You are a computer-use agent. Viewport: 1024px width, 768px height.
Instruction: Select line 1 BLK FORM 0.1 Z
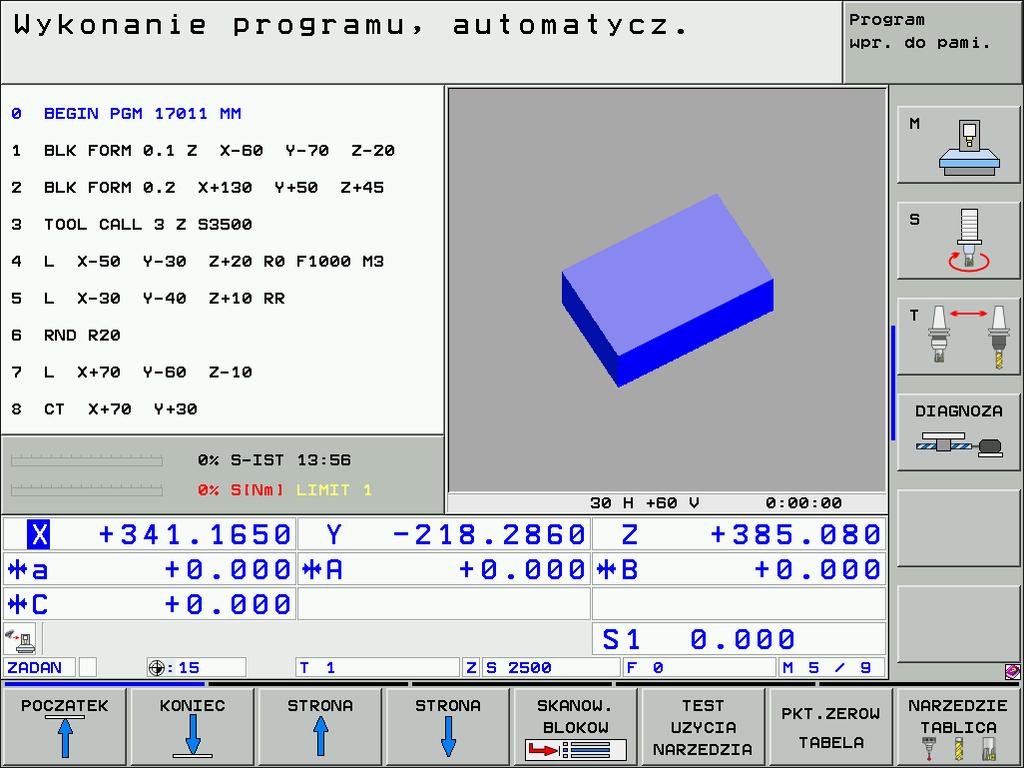(203, 151)
